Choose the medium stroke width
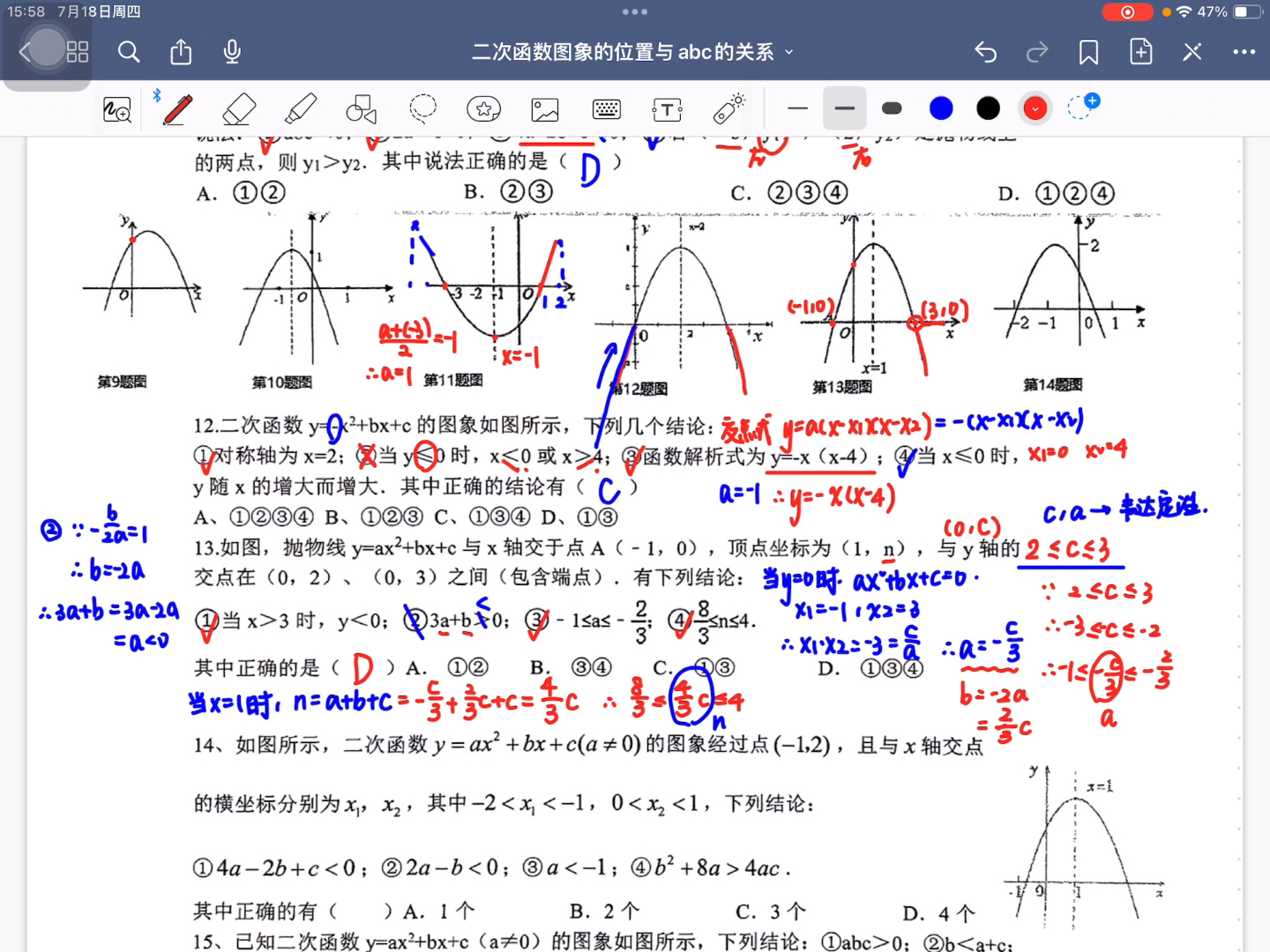 tap(845, 108)
